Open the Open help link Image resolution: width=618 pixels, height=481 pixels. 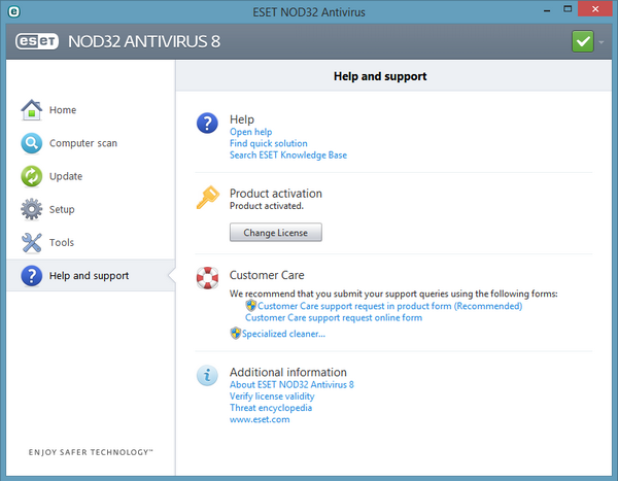251,132
